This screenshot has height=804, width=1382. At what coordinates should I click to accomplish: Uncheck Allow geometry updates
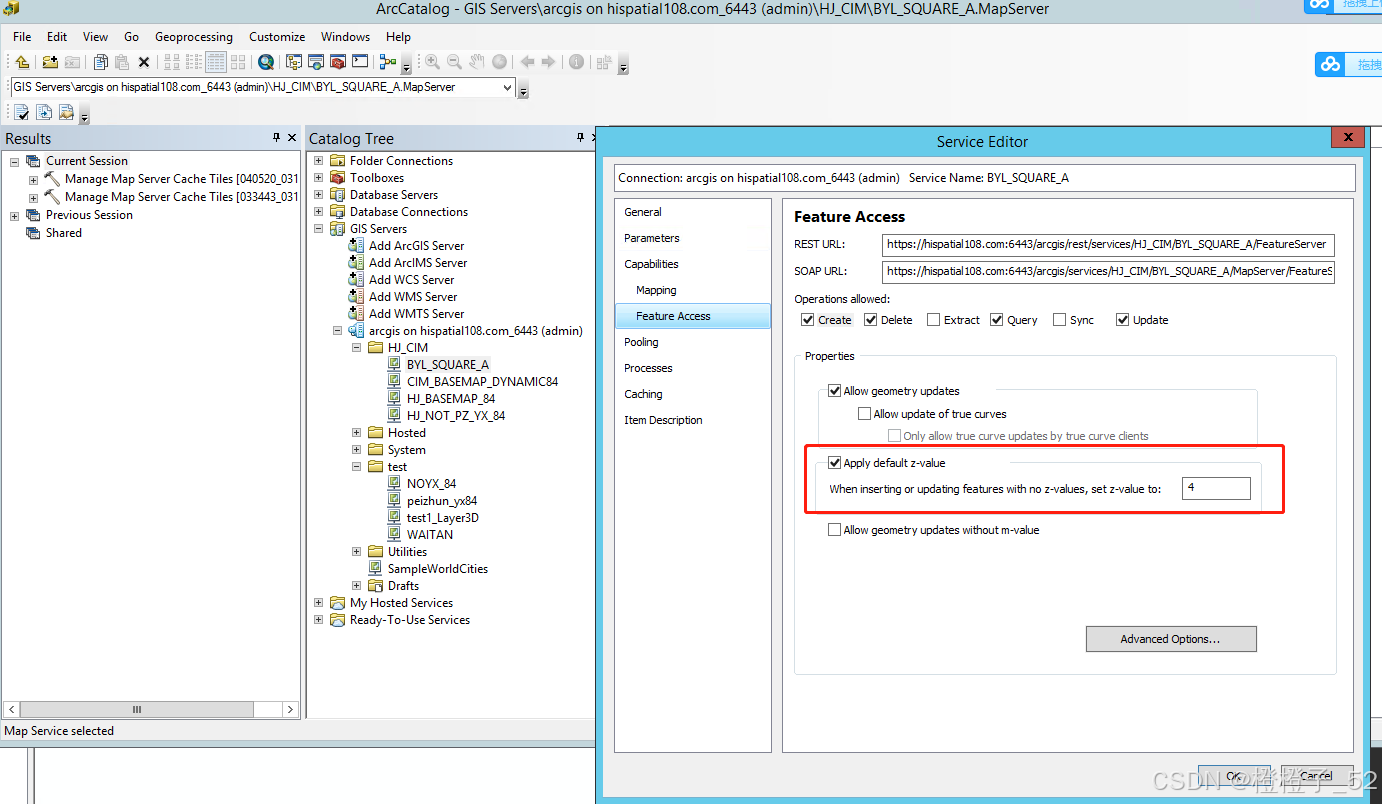click(834, 391)
